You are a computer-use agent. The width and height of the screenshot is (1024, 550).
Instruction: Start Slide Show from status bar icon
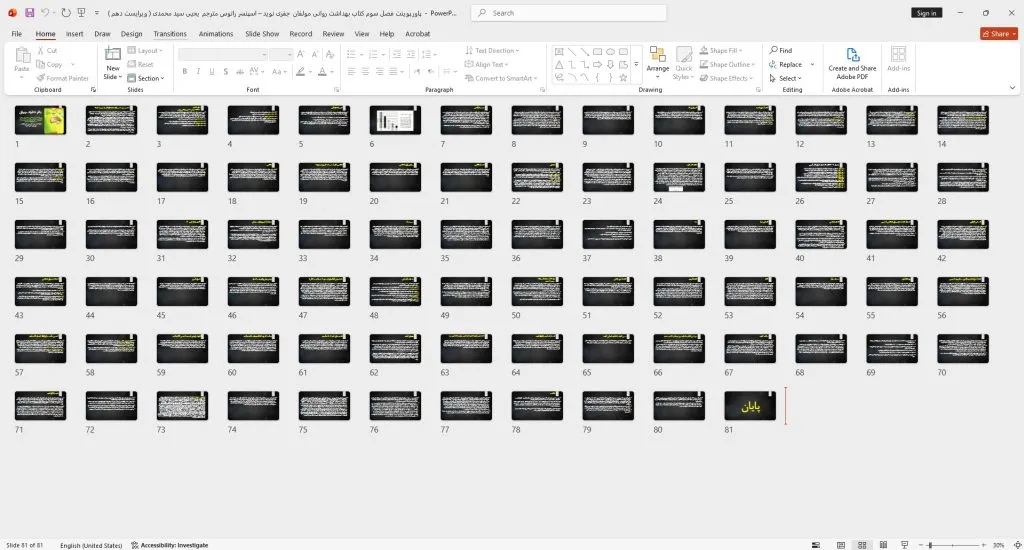904,545
